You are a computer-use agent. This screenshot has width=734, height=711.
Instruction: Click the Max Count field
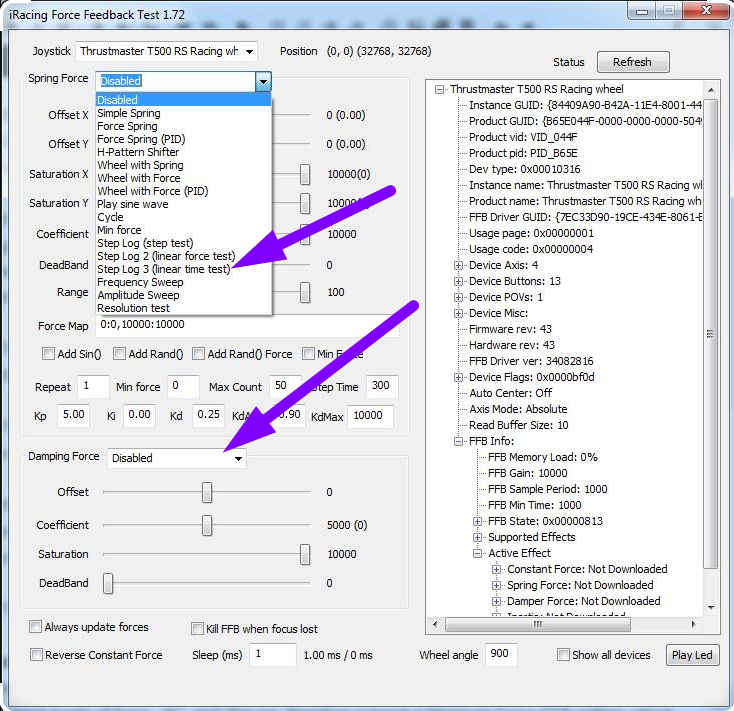286,387
